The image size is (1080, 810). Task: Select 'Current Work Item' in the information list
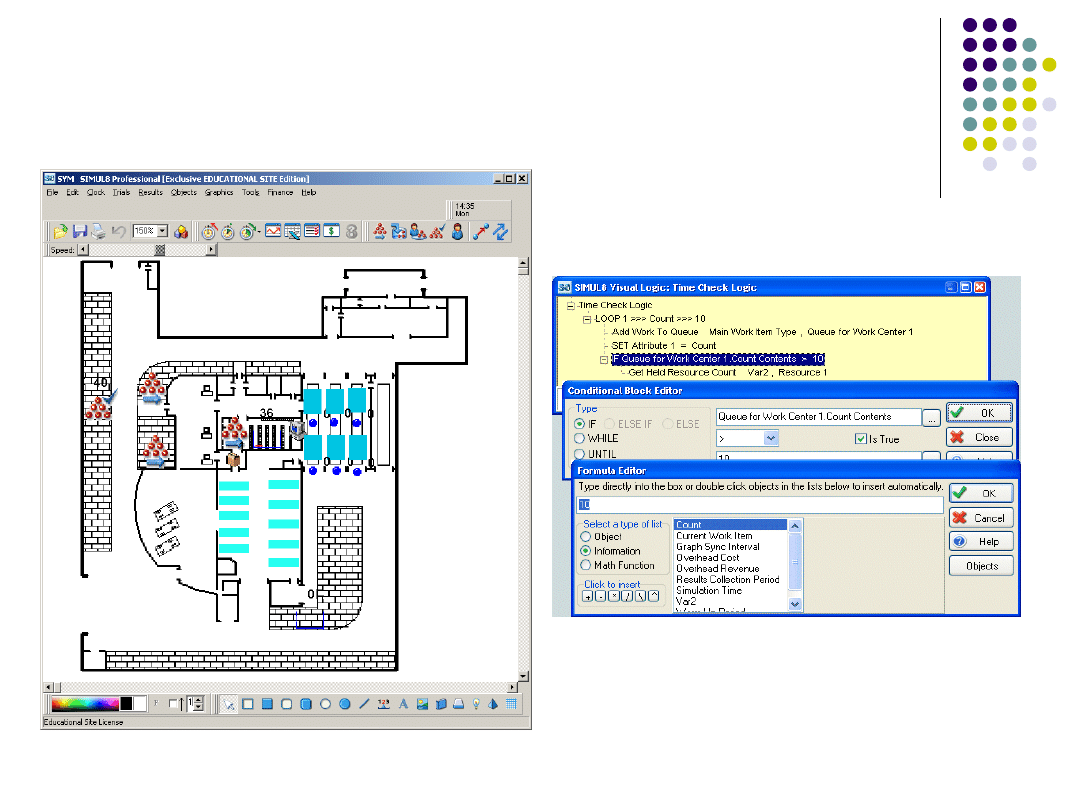714,536
